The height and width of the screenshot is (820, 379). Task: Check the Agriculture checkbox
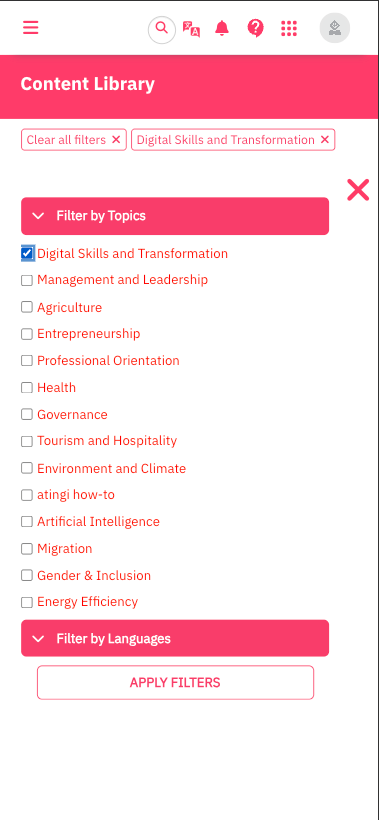coord(27,307)
